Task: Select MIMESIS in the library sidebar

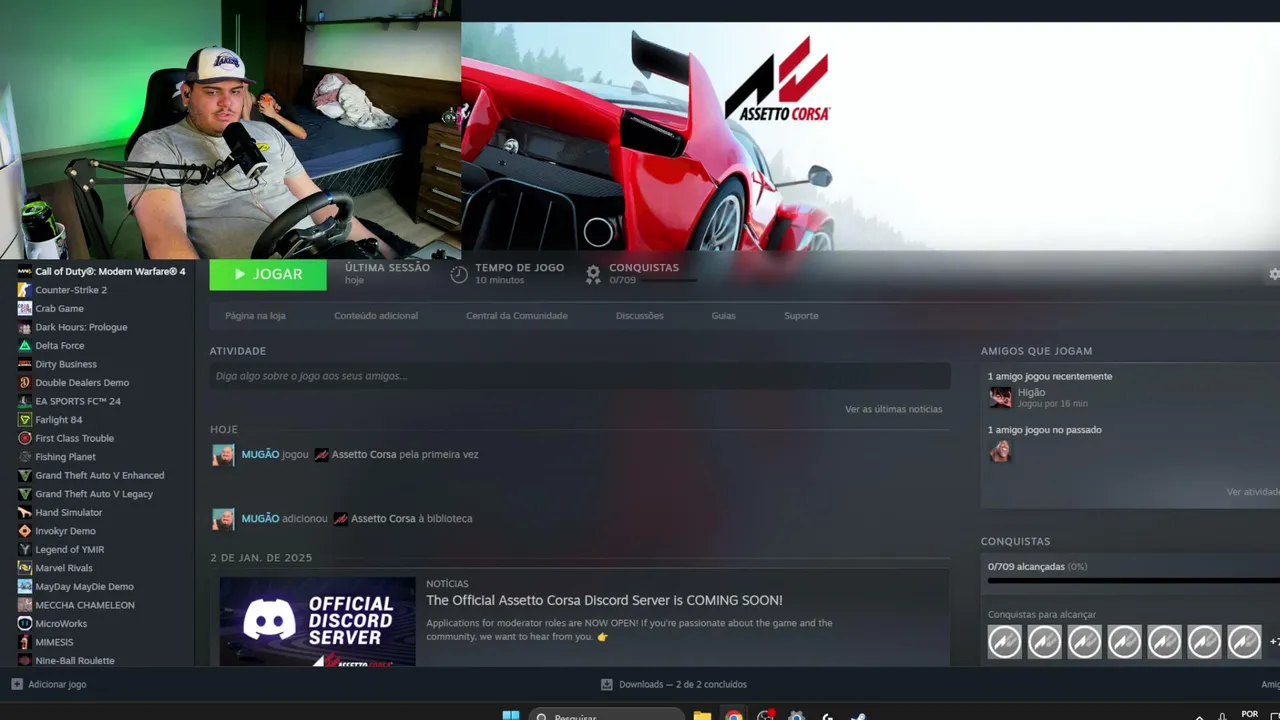Action: pos(54,642)
